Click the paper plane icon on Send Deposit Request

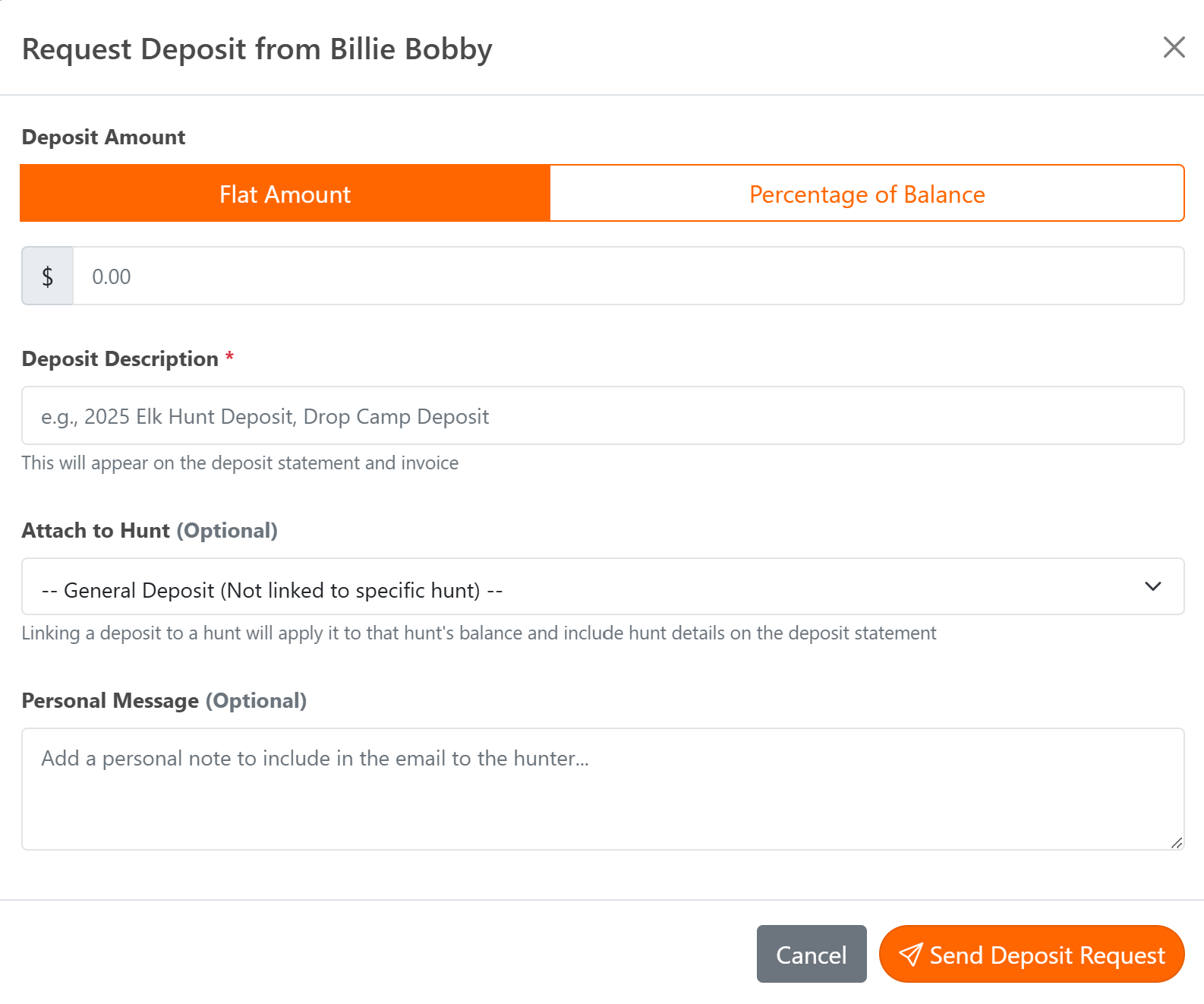pyautogui.click(x=910, y=955)
